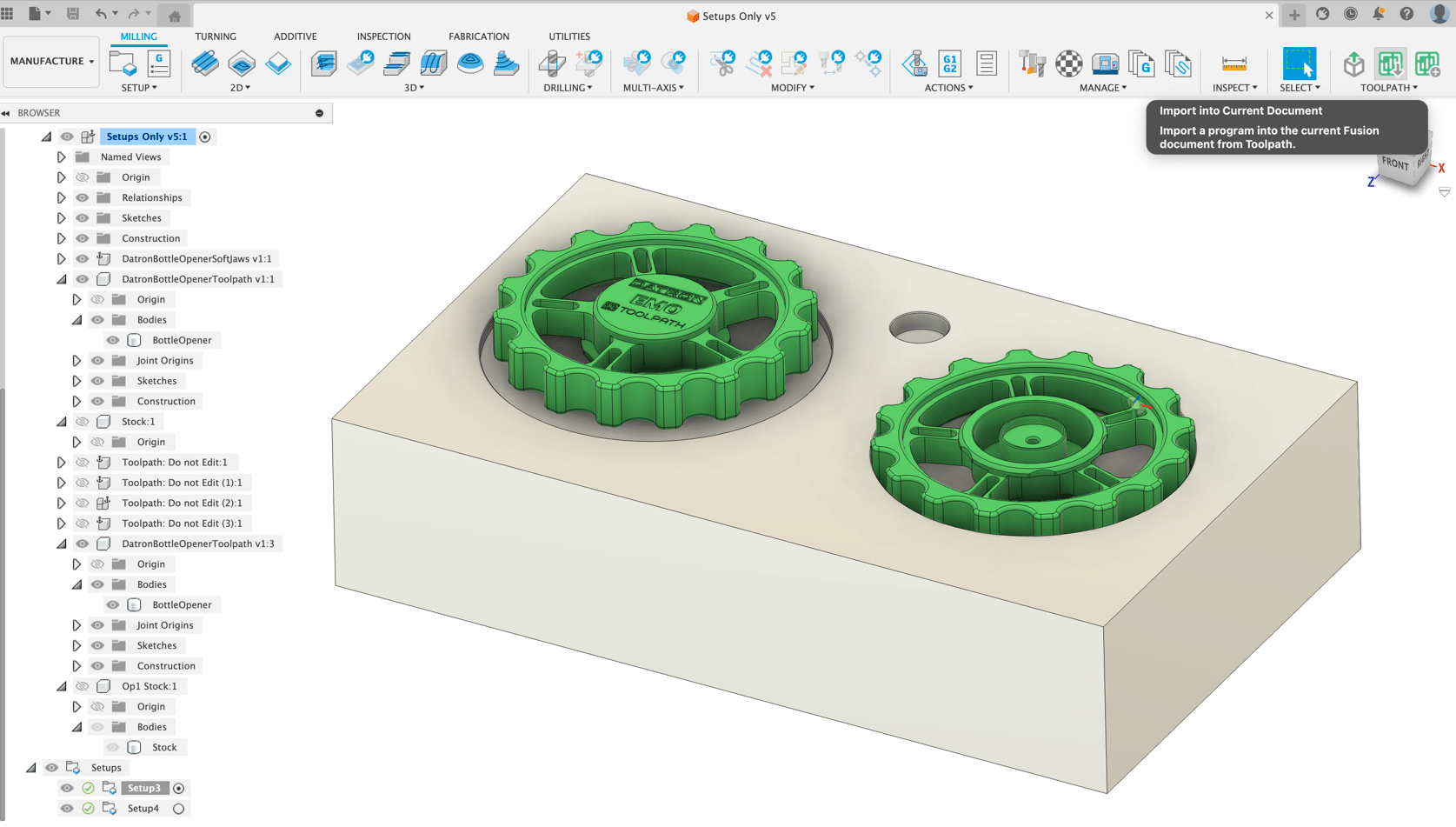Select the 2D Pocket milling icon
This screenshot has width=1456, height=827.
tap(241, 63)
